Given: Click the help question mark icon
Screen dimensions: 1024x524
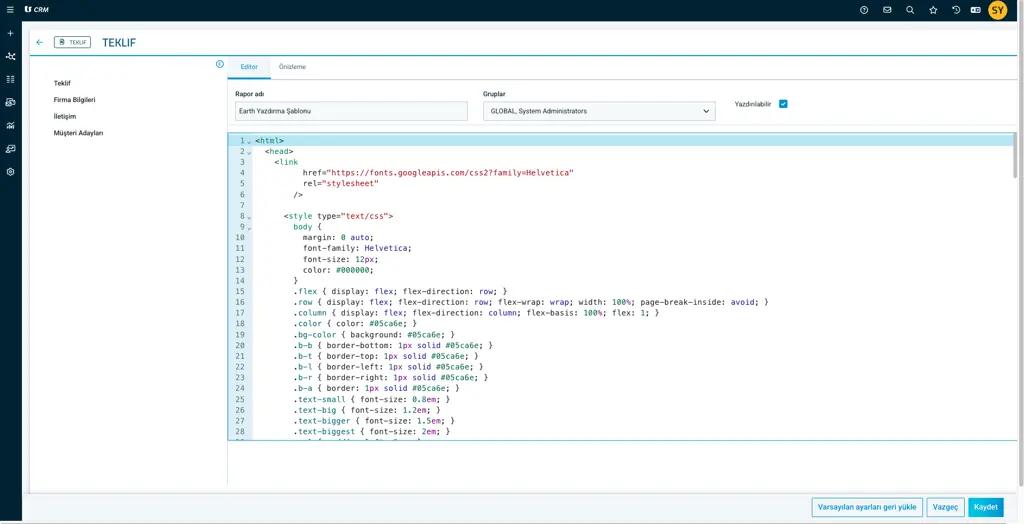Looking at the screenshot, I should point(864,10).
